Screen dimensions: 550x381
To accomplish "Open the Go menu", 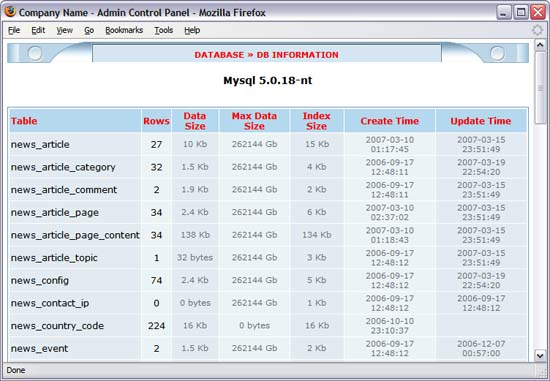I will click(x=89, y=31).
